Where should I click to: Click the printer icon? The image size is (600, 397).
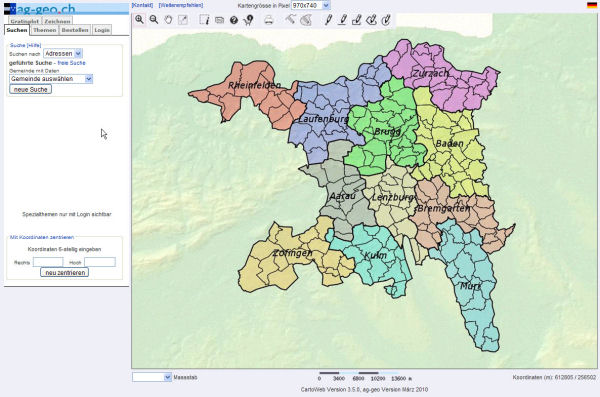(x=269, y=20)
